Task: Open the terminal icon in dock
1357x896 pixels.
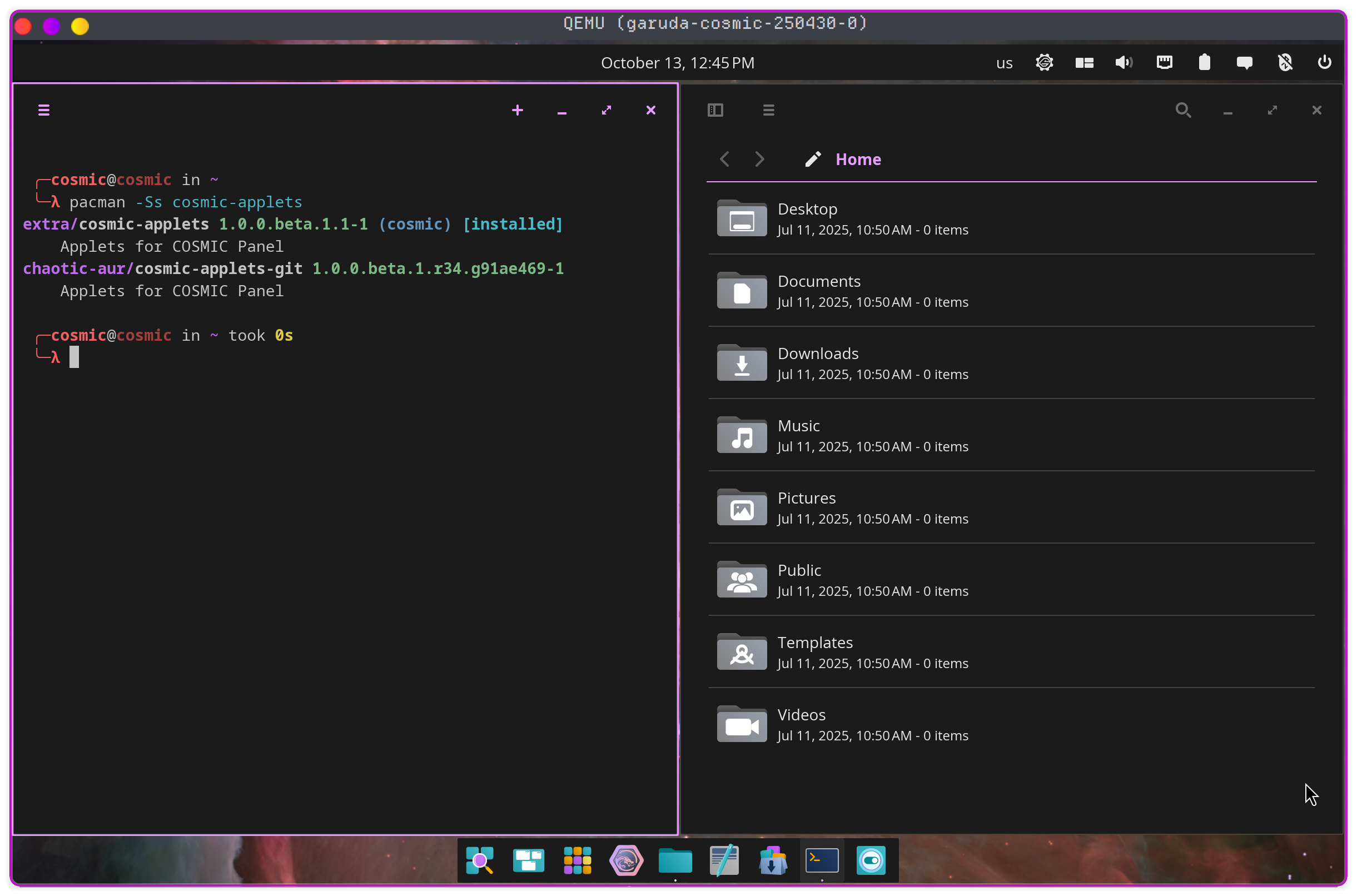Action: 822,860
